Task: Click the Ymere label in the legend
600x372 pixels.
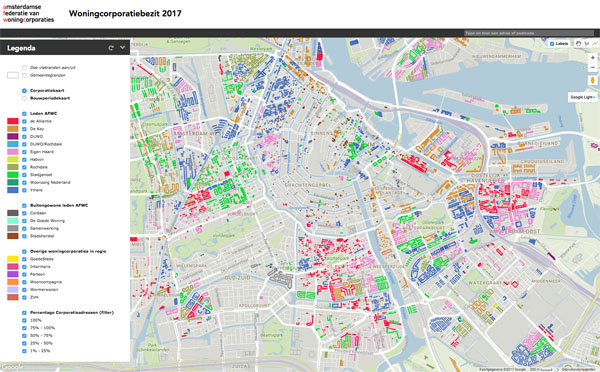Action: pos(36,190)
